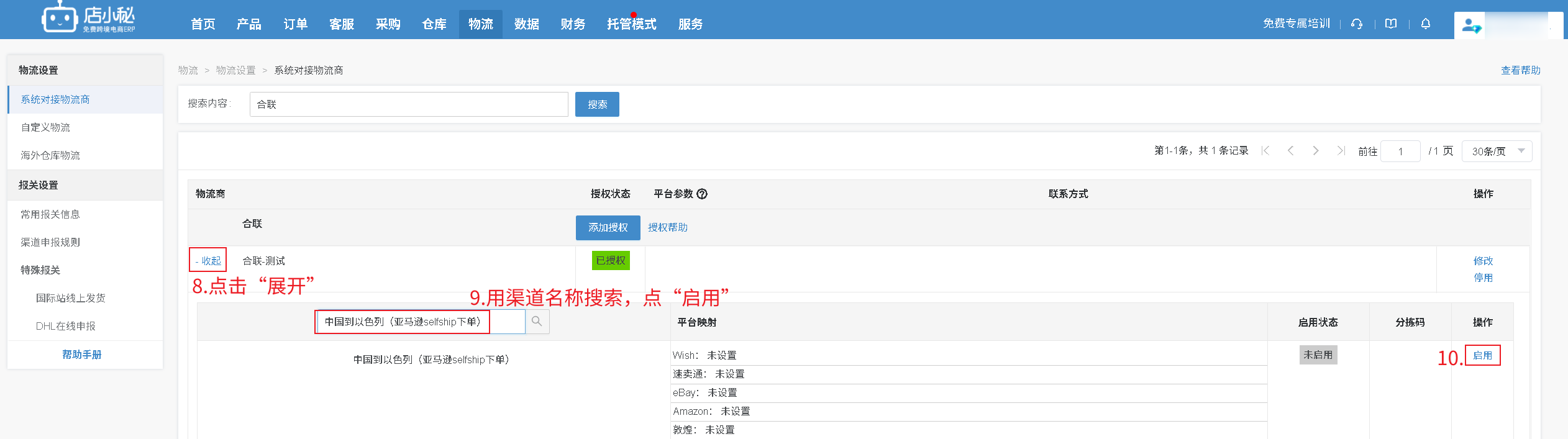Screen dimensions: 1568x439
Task: Open the 授权帮助 link
Action: [667, 228]
